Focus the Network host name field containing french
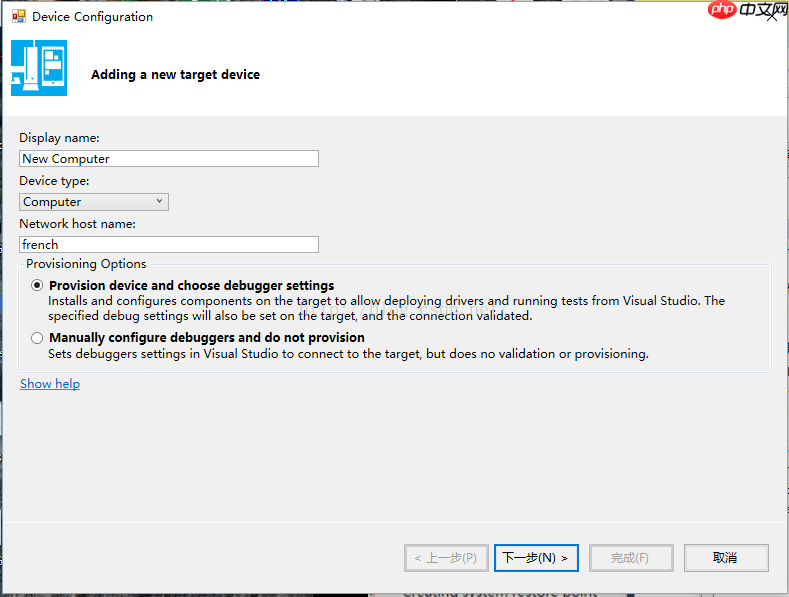Image resolution: width=789 pixels, height=597 pixels. [x=169, y=244]
